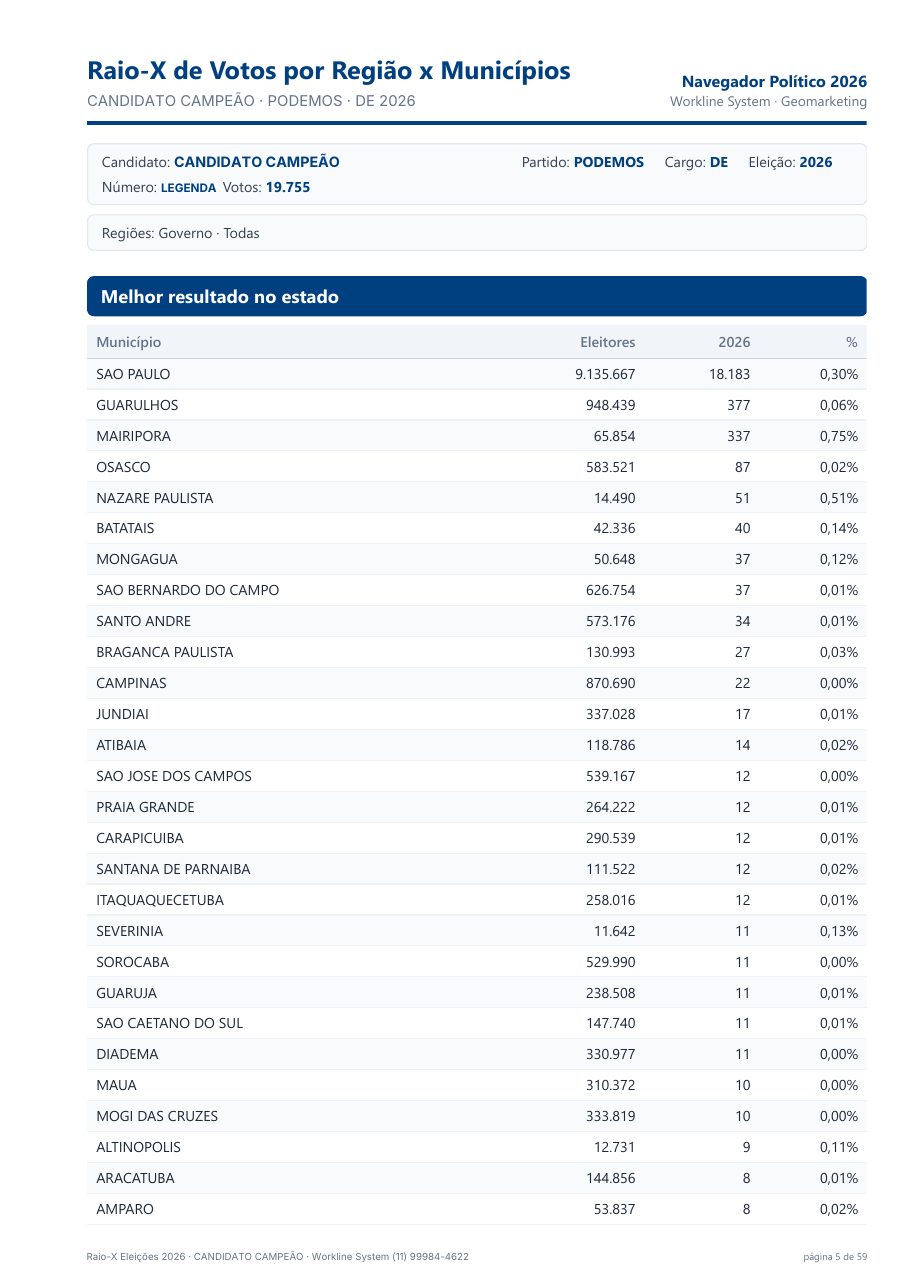Click "SAO BERNARDO DO CAMPO" in the table
Viewport: 909px width, 1287px height.
[x=188, y=590]
